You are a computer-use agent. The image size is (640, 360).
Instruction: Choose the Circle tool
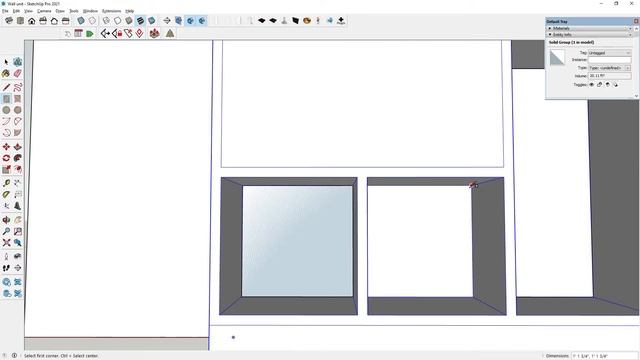click(x=6, y=110)
